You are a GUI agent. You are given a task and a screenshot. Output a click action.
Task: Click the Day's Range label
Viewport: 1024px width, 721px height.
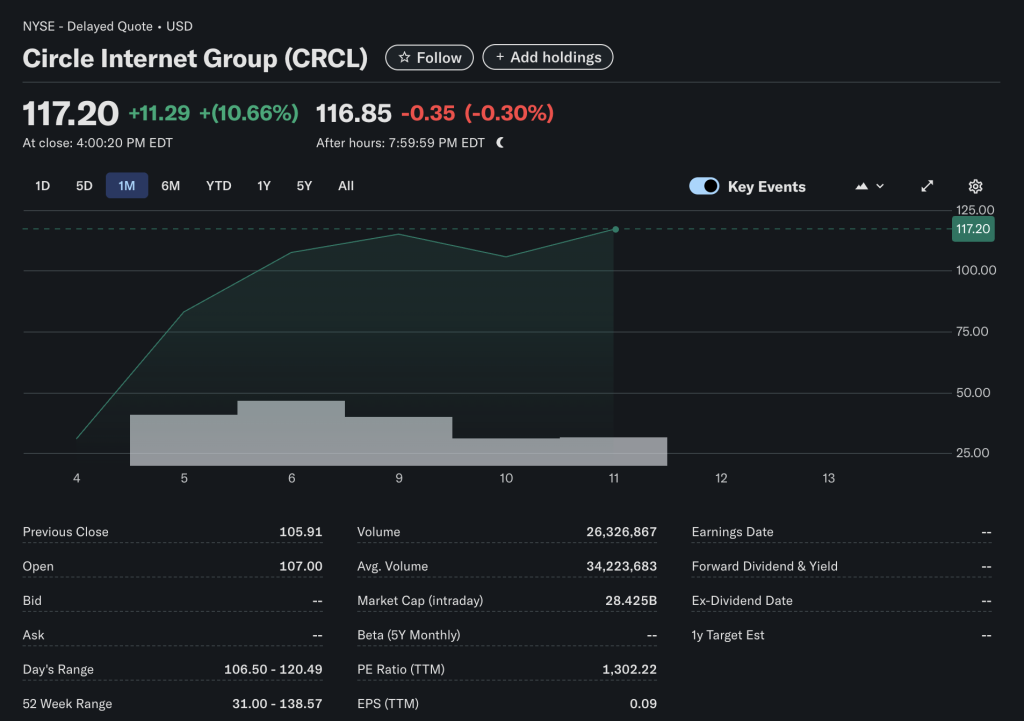click(58, 669)
